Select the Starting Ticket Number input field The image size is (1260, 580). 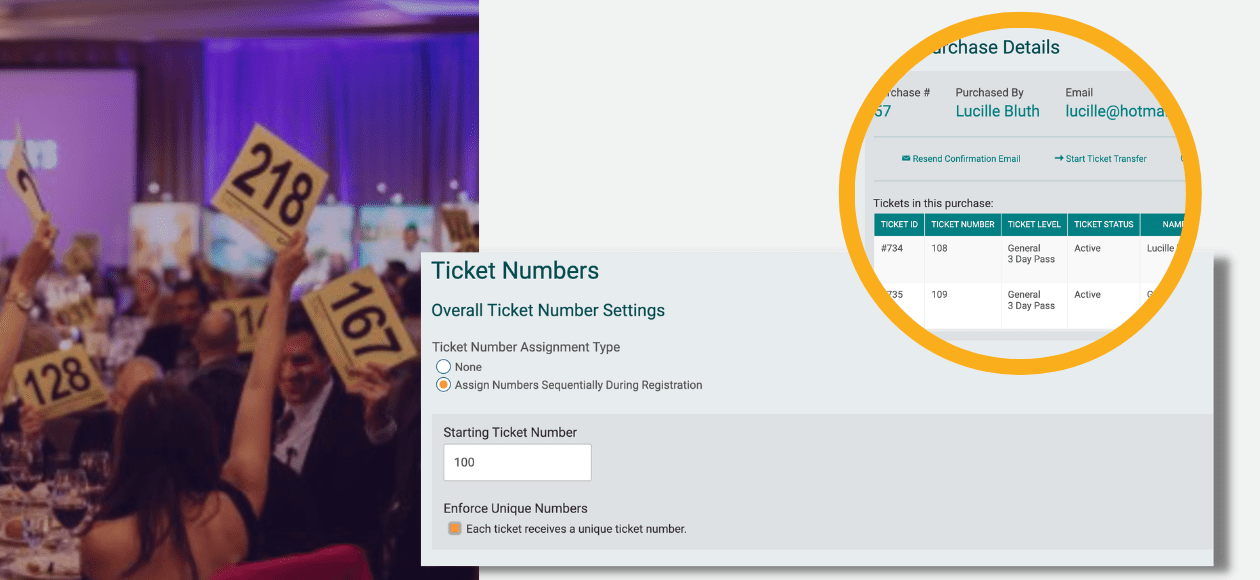(x=517, y=462)
